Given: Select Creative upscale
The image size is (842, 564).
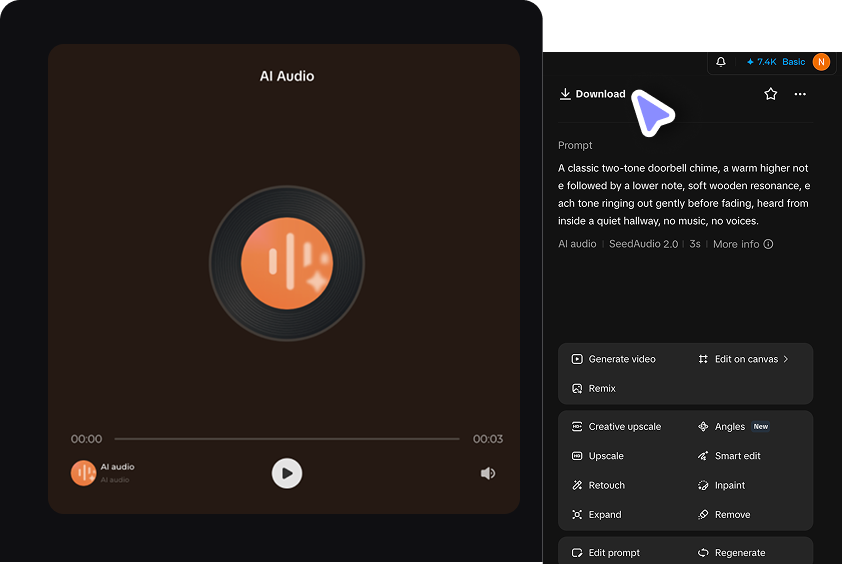Looking at the screenshot, I should point(616,426).
